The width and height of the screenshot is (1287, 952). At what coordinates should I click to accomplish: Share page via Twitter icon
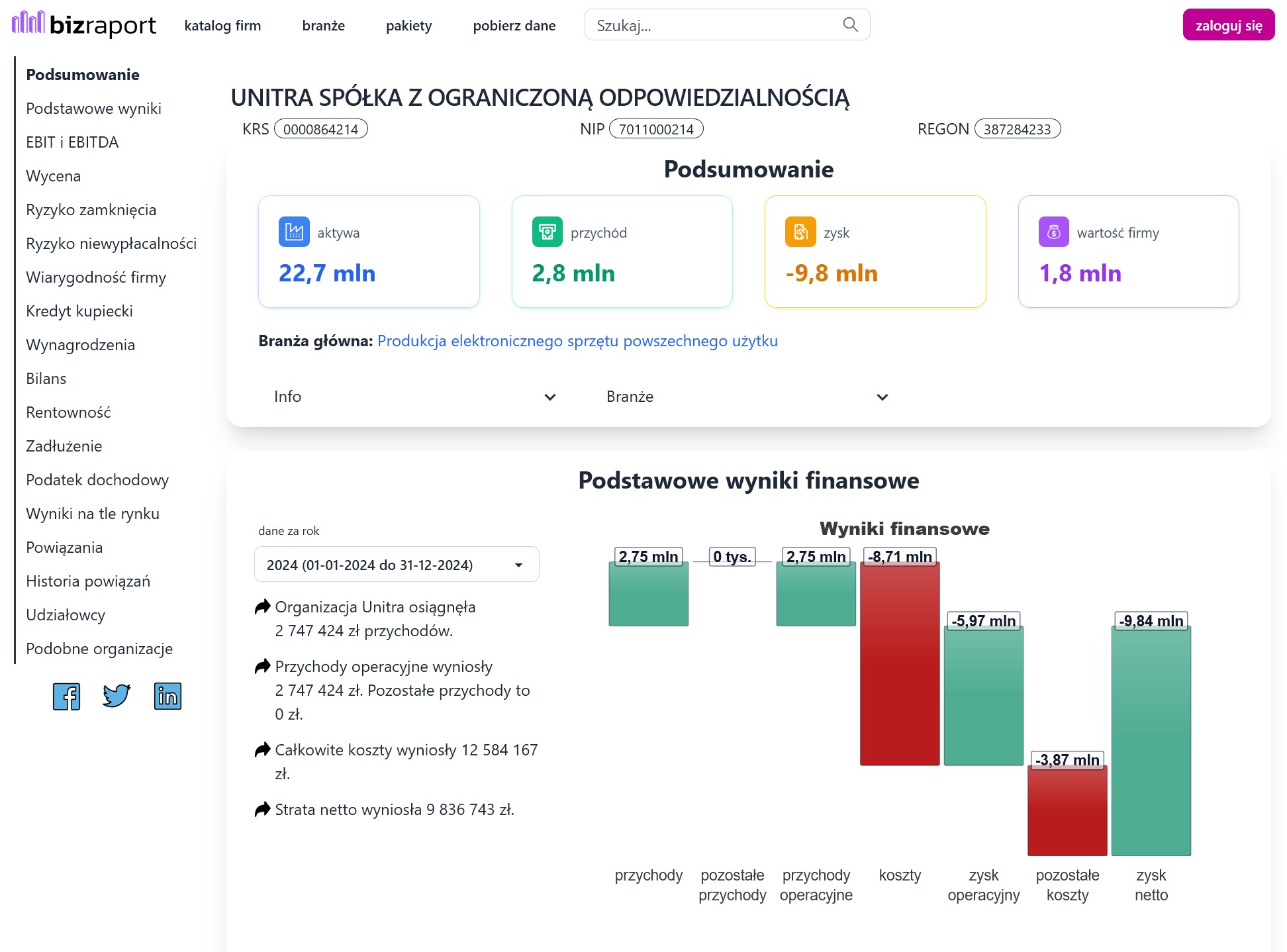coord(117,696)
